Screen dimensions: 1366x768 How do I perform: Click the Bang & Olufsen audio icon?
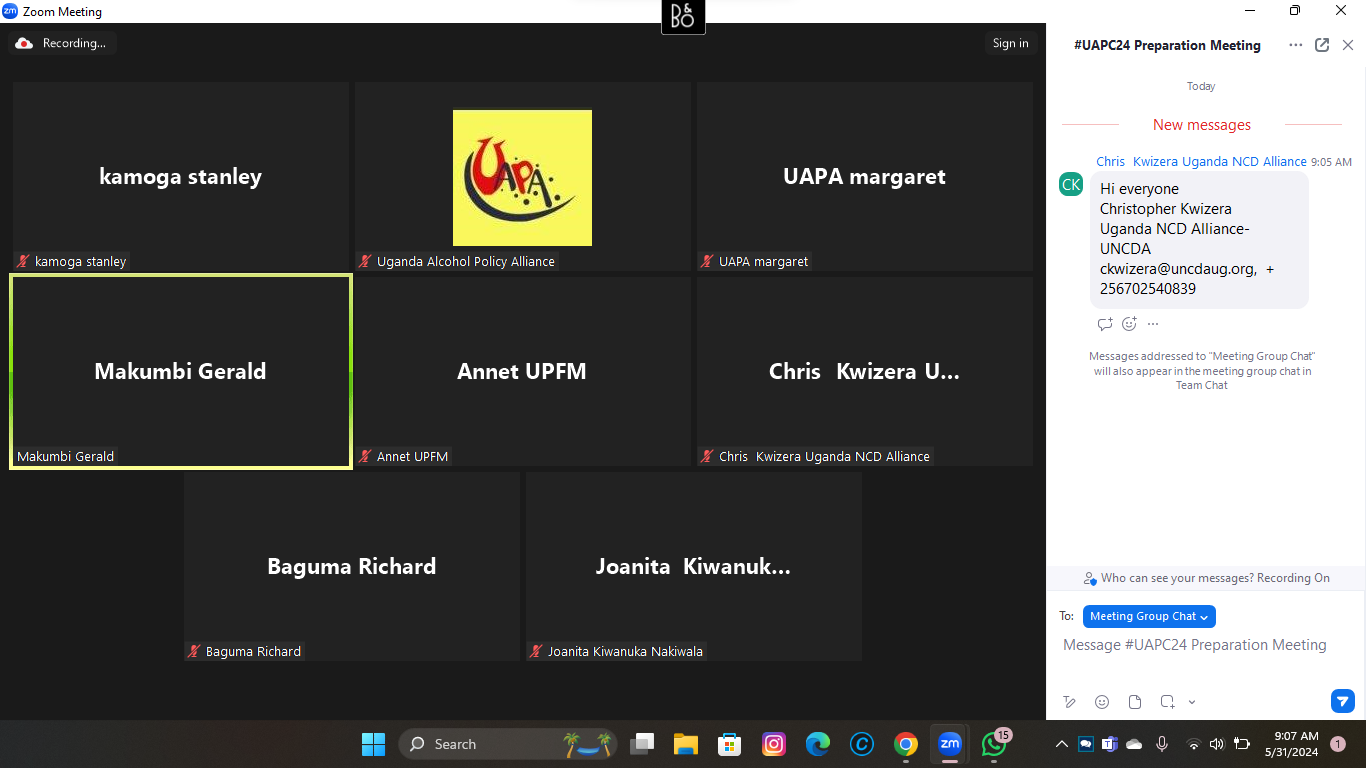[x=683, y=17]
